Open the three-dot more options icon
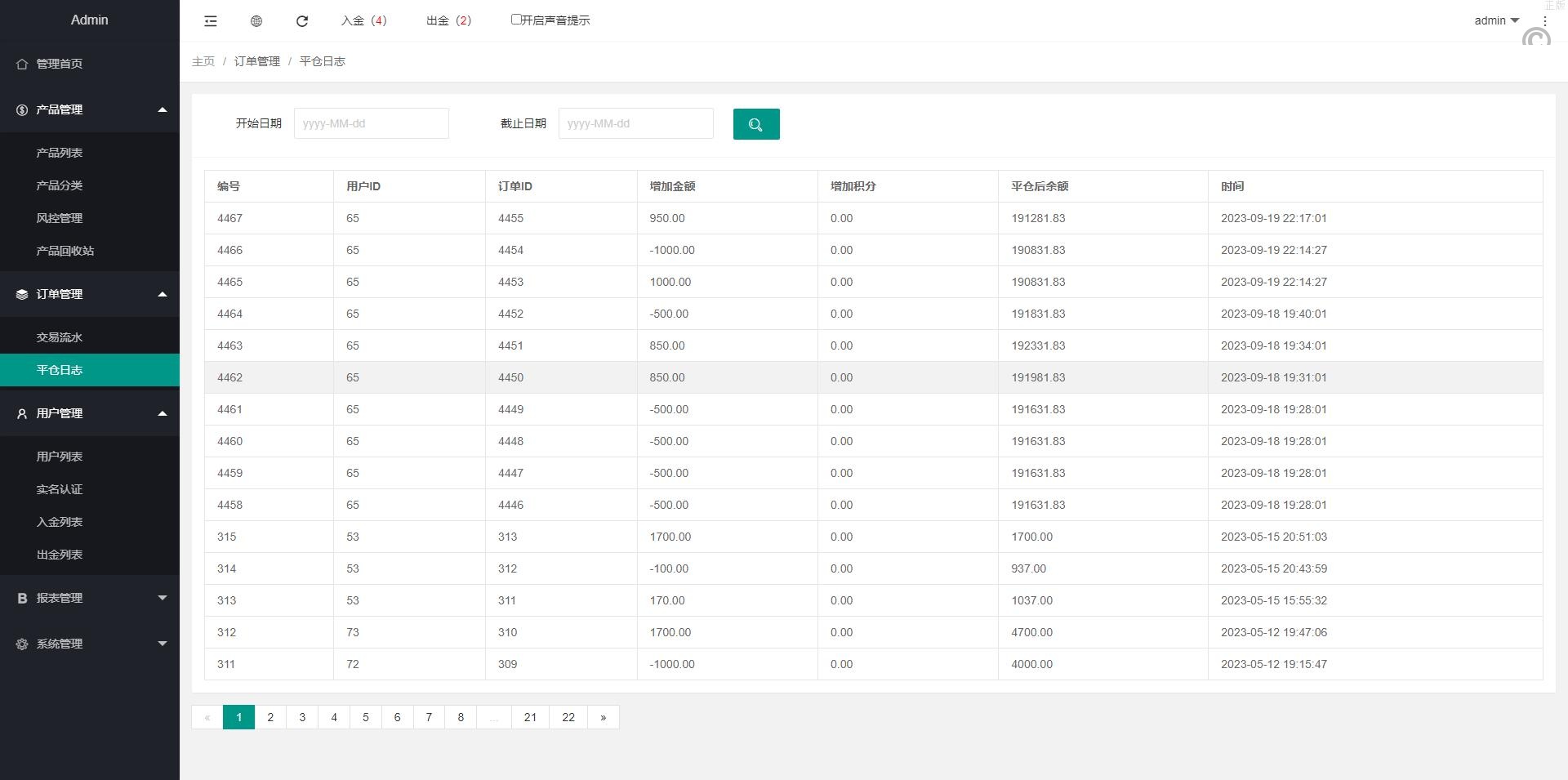 1544,21
